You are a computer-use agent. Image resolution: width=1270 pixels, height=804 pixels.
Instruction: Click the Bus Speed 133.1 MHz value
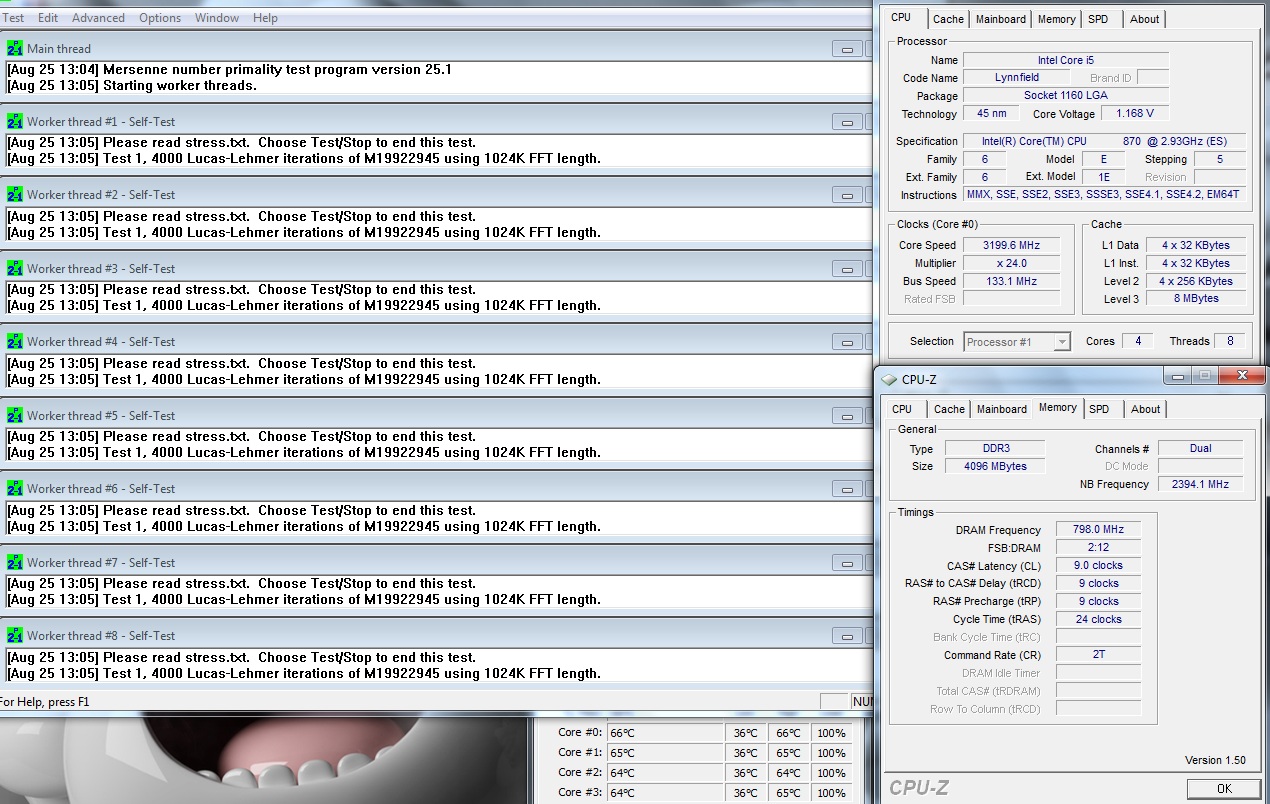pyautogui.click(x=1012, y=281)
